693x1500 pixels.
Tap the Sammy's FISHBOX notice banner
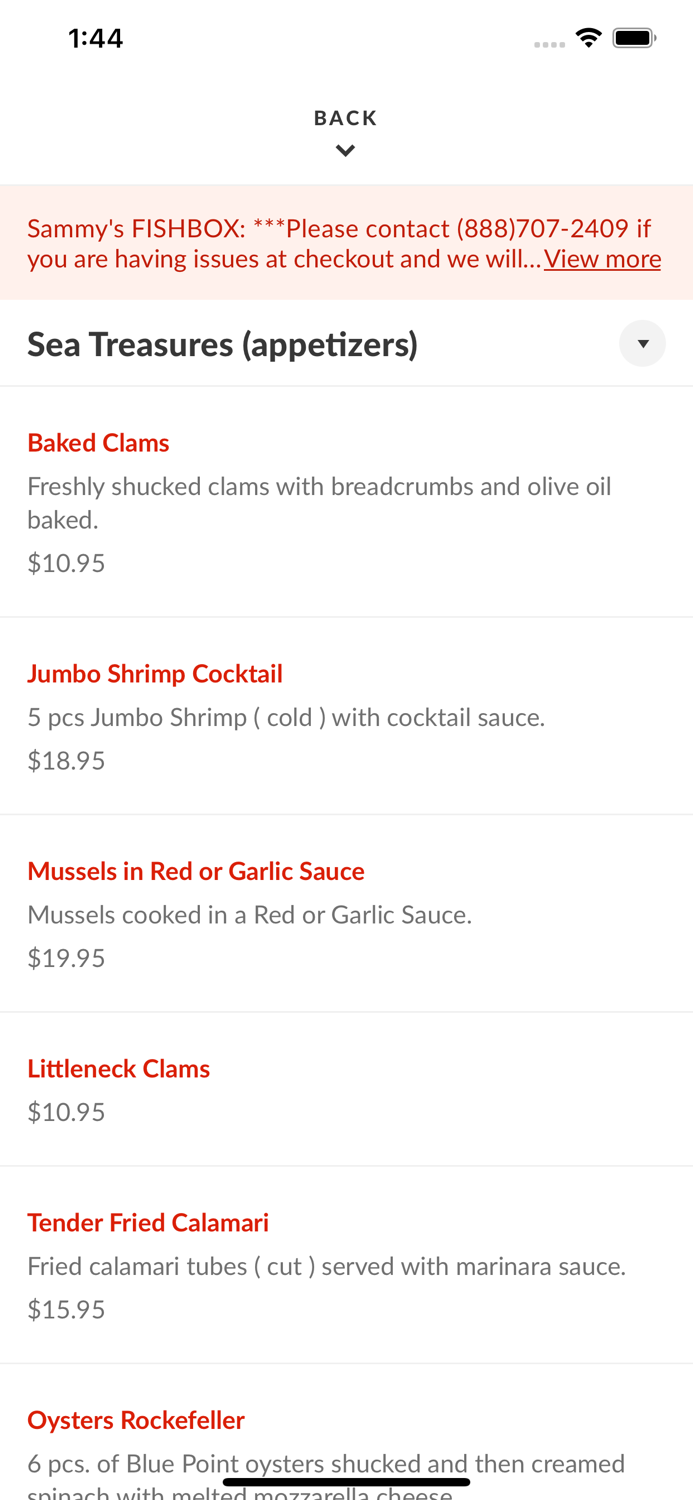[x=346, y=241]
